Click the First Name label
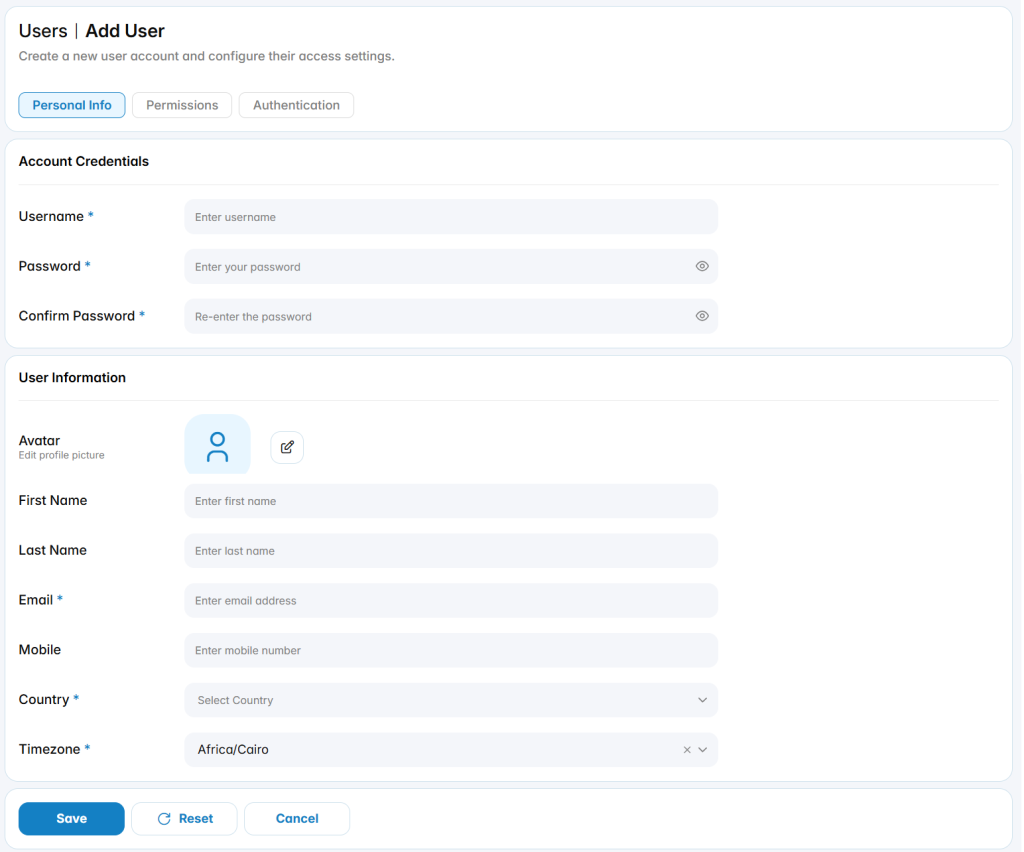Image resolution: width=1024 pixels, height=852 pixels. (x=53, y=501)
